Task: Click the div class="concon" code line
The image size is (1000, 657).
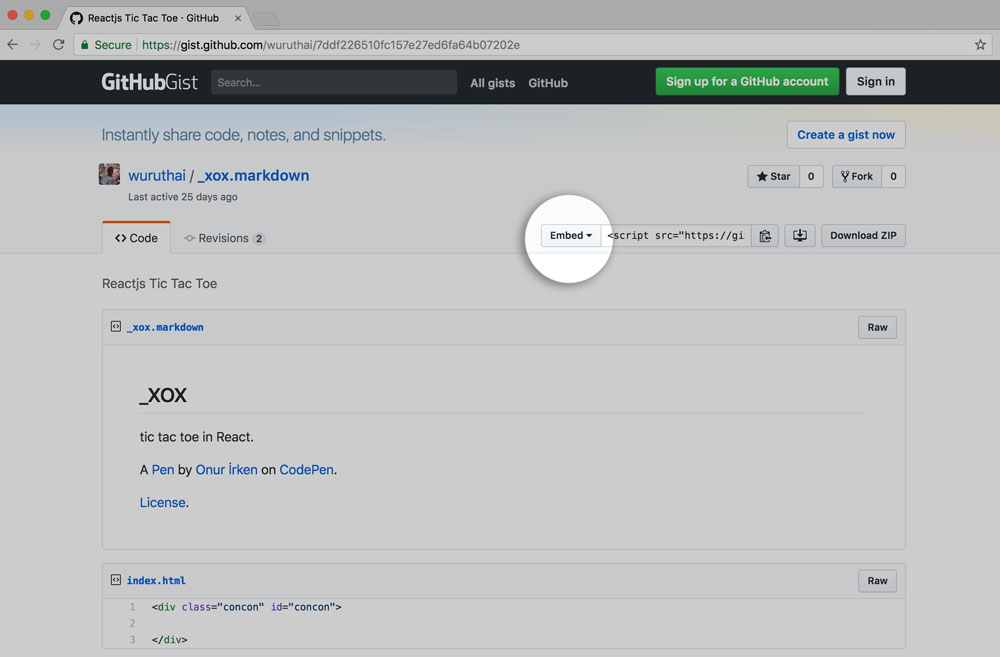Action: pyautogui.click(x=246, y=607)
